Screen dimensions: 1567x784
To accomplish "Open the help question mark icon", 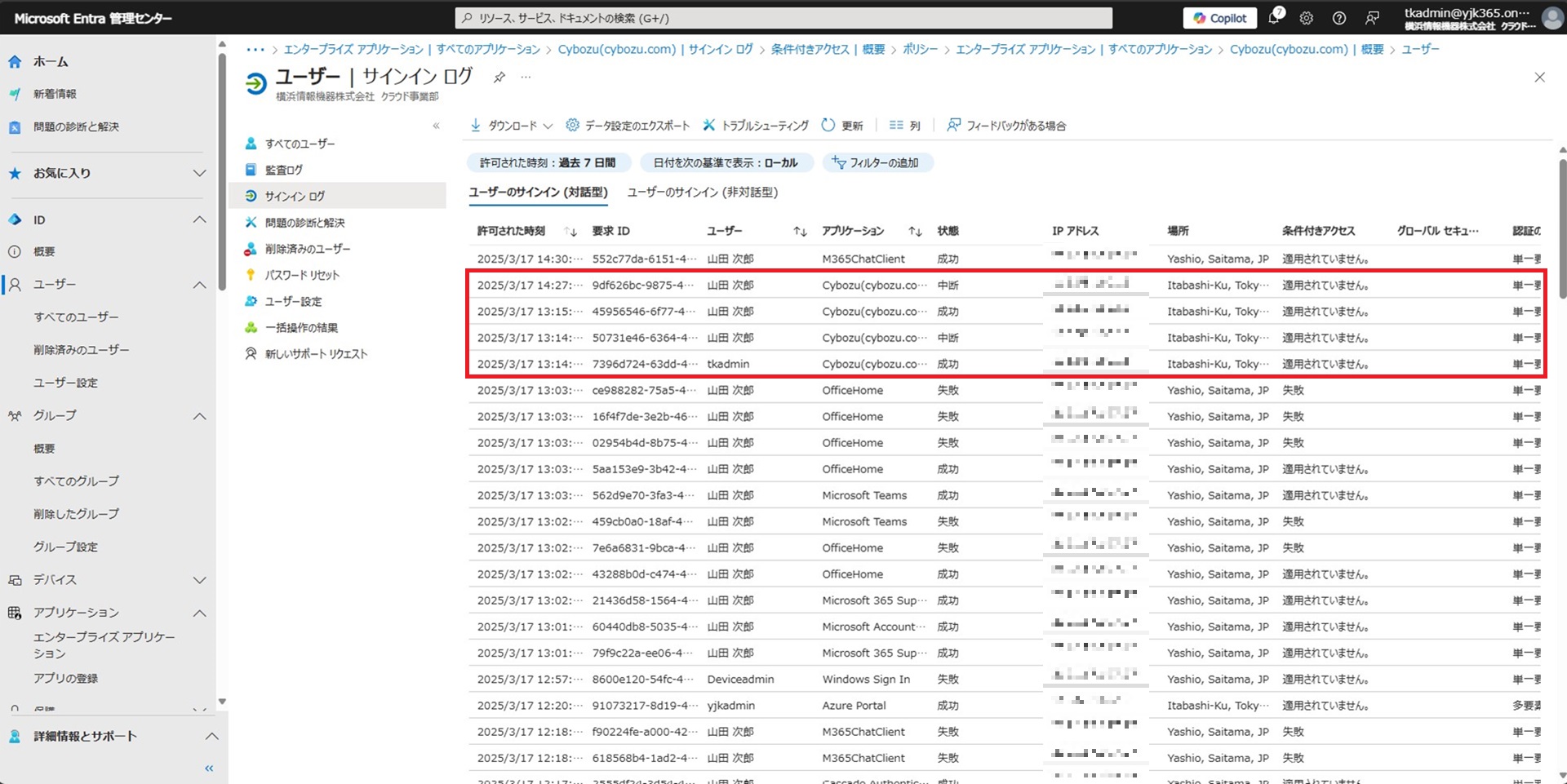I will coord(1339,18).
